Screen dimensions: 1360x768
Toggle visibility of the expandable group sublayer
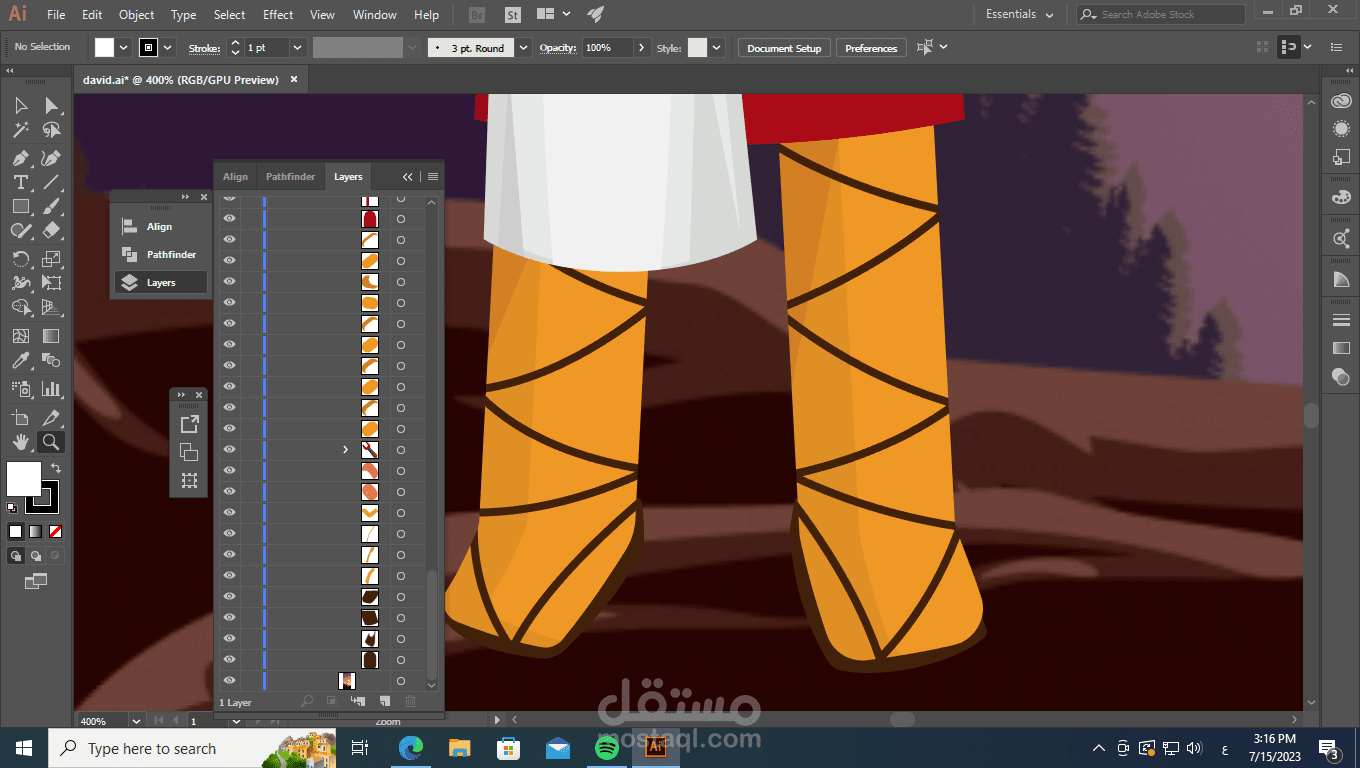pyautogui.click(x=229, y=450)
